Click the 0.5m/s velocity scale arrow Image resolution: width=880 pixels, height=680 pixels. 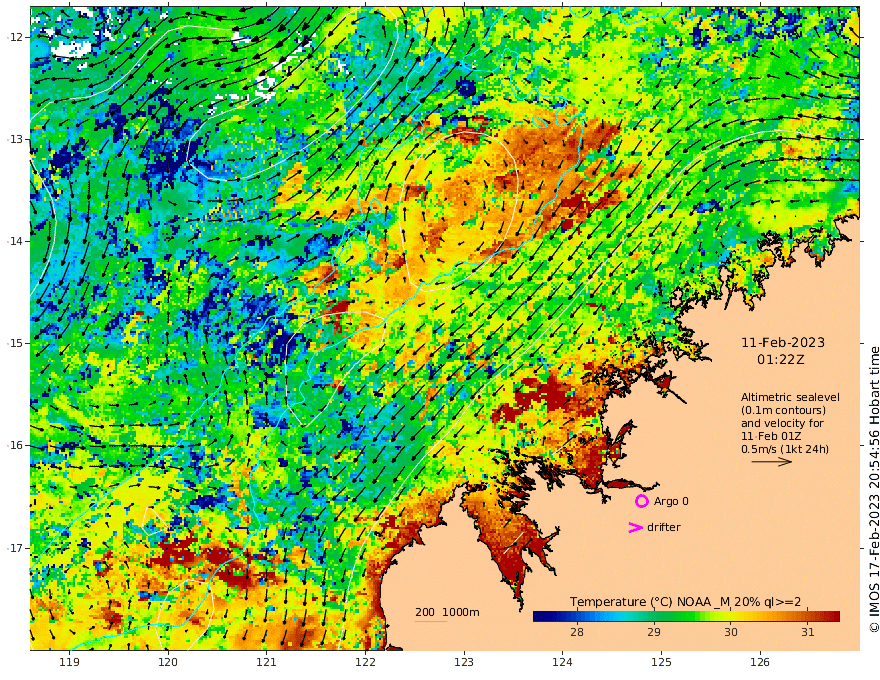772,462
